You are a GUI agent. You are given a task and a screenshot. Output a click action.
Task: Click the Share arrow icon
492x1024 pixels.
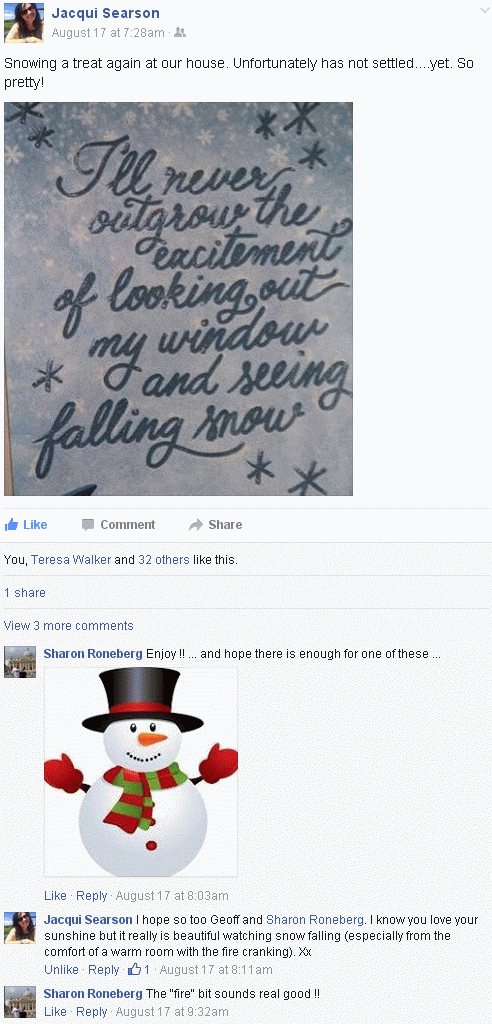(196, 524)
